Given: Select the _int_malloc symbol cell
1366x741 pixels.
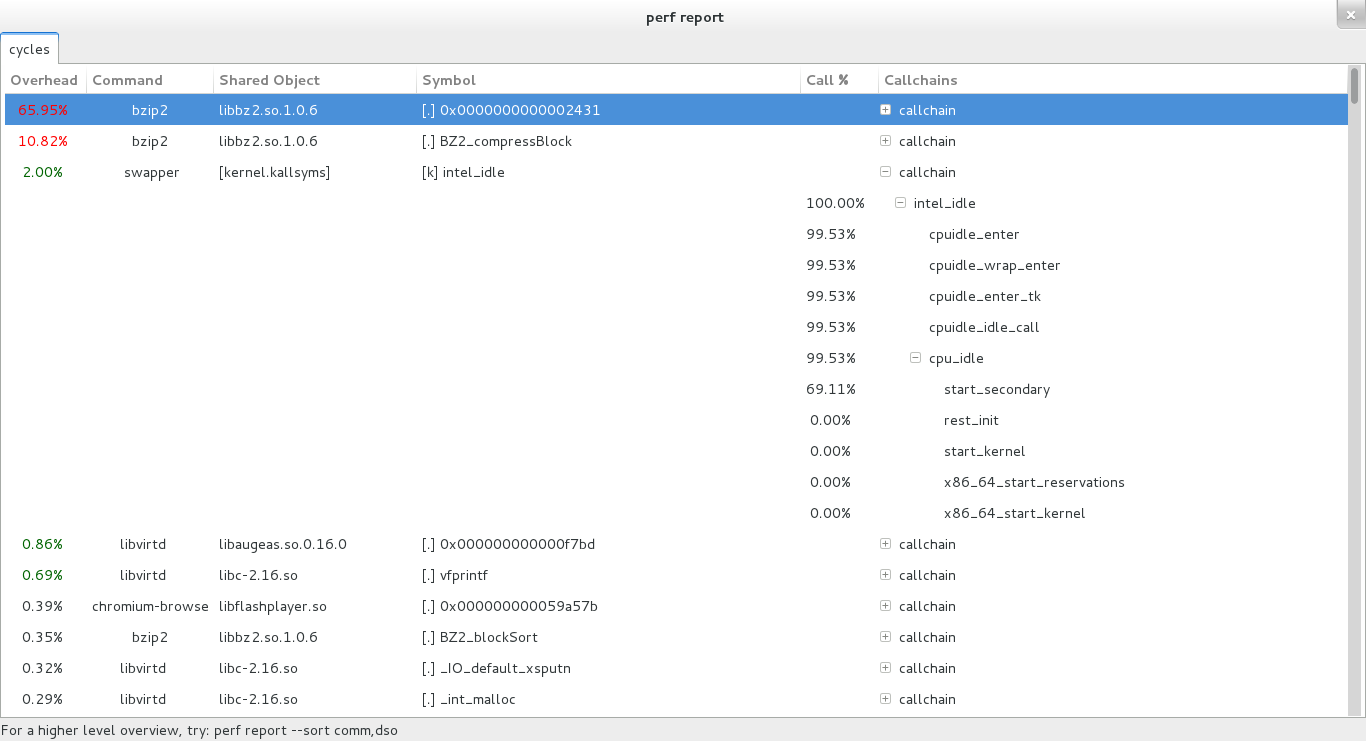Looking at the screenshot, I should click(x=469, y=699).
